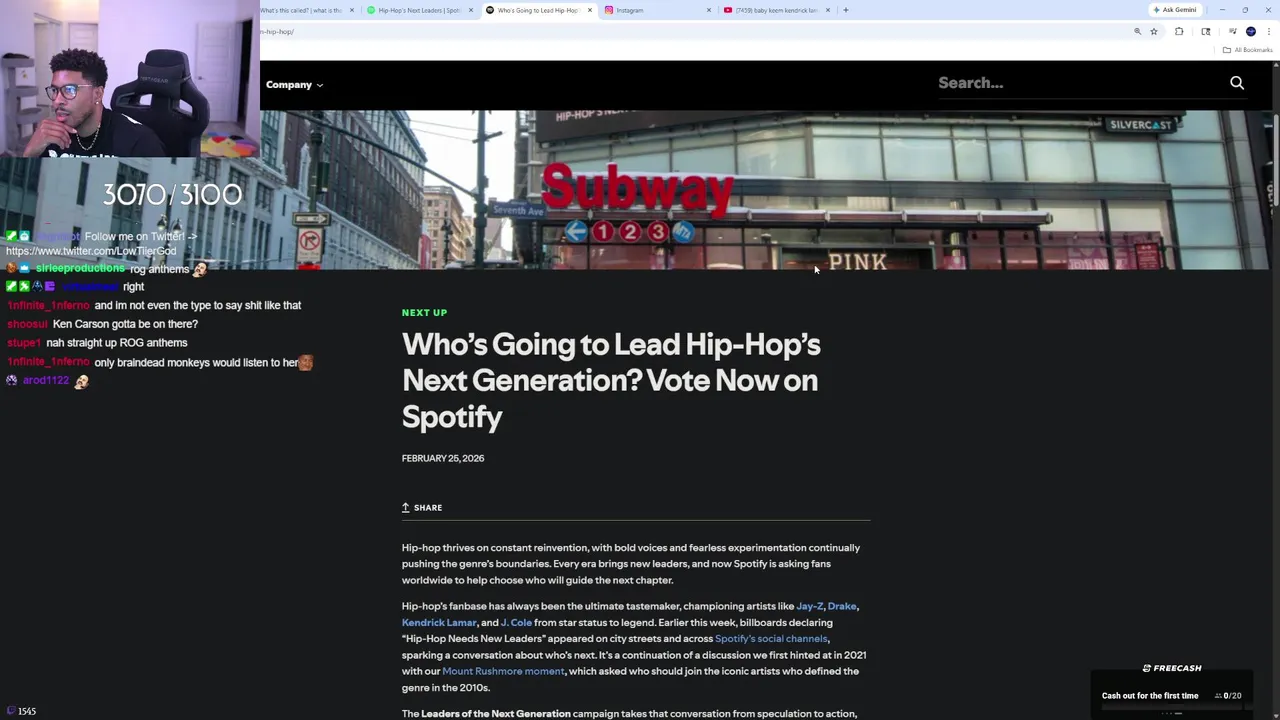Click the 0/20 progress counter
Screen dimensions: 1280x720
1228,696
